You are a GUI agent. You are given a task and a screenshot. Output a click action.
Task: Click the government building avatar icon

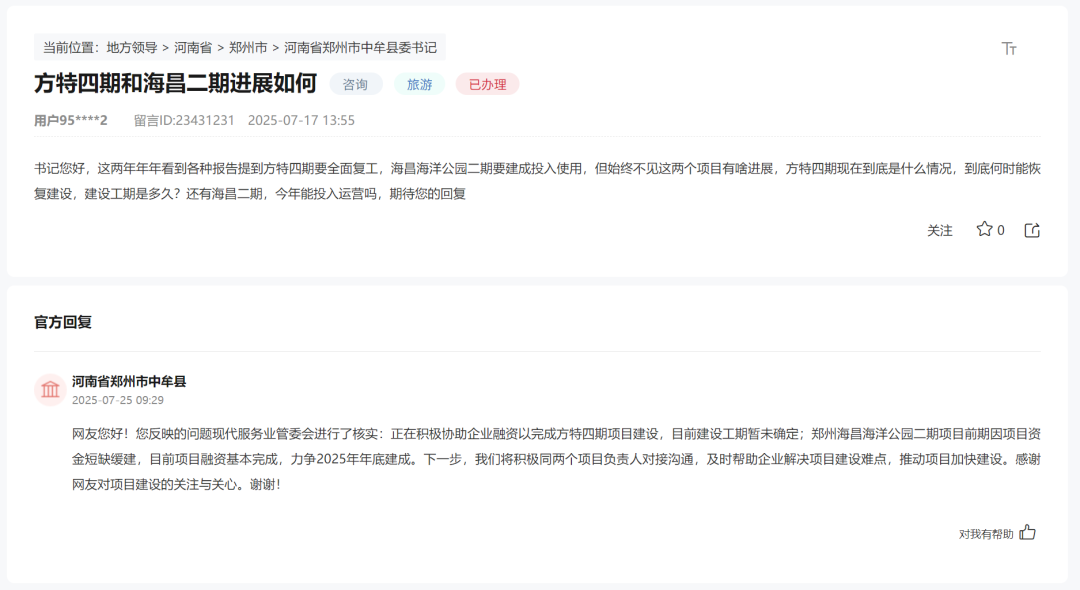[x=50, y=390]
